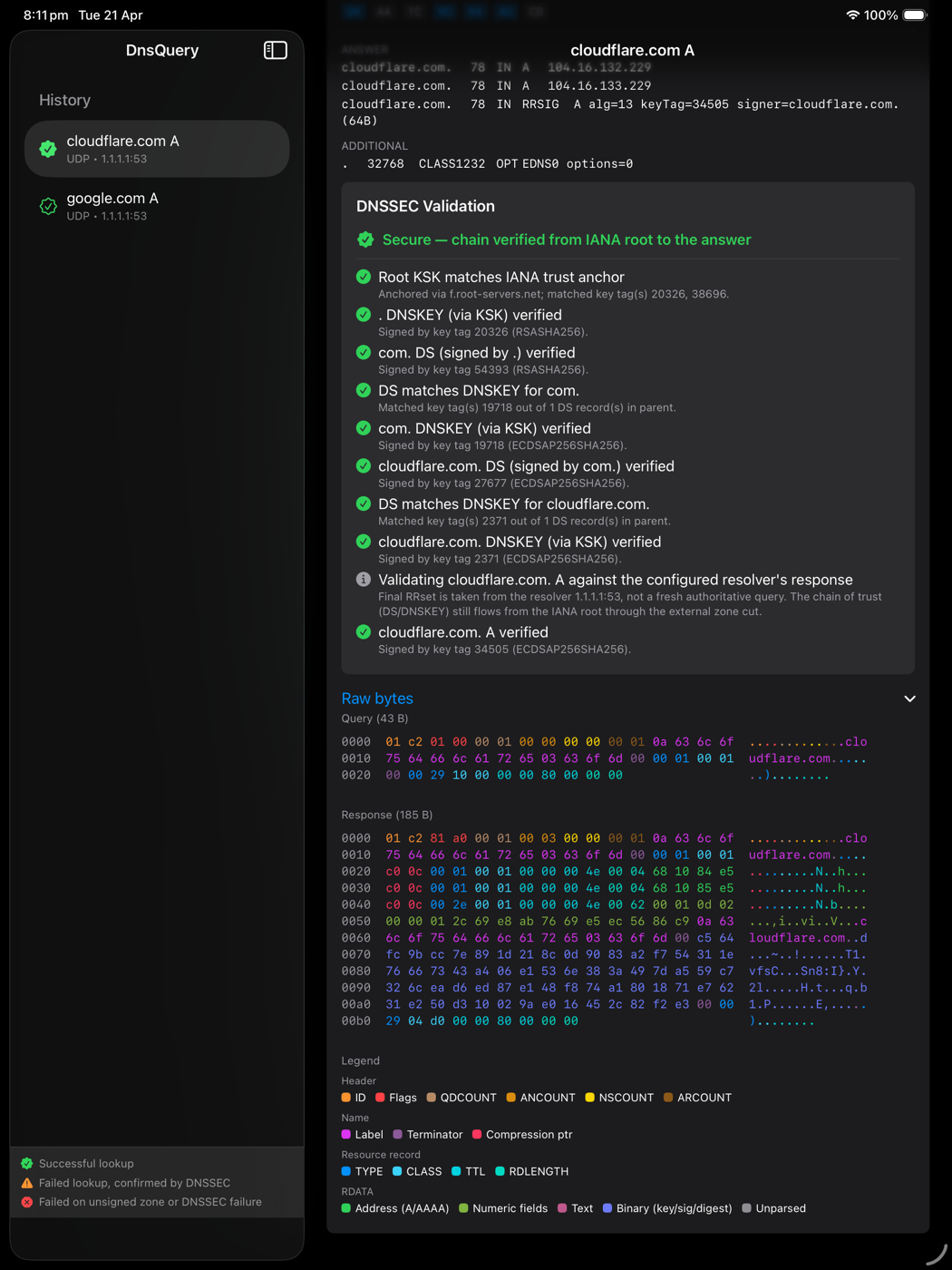The height and width of the screenshot is (1270, 952).
Task: Click the OPT EDNS0 options=0 record
Action: pos(487,164)
